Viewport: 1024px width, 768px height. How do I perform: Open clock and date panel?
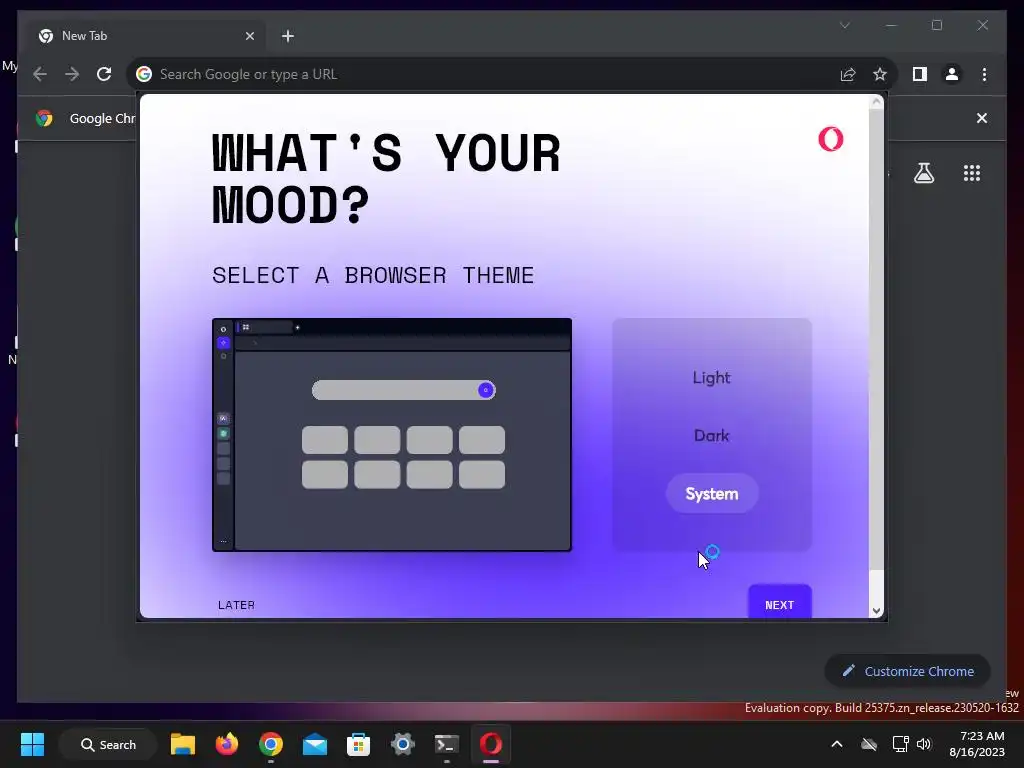point(977,744)
